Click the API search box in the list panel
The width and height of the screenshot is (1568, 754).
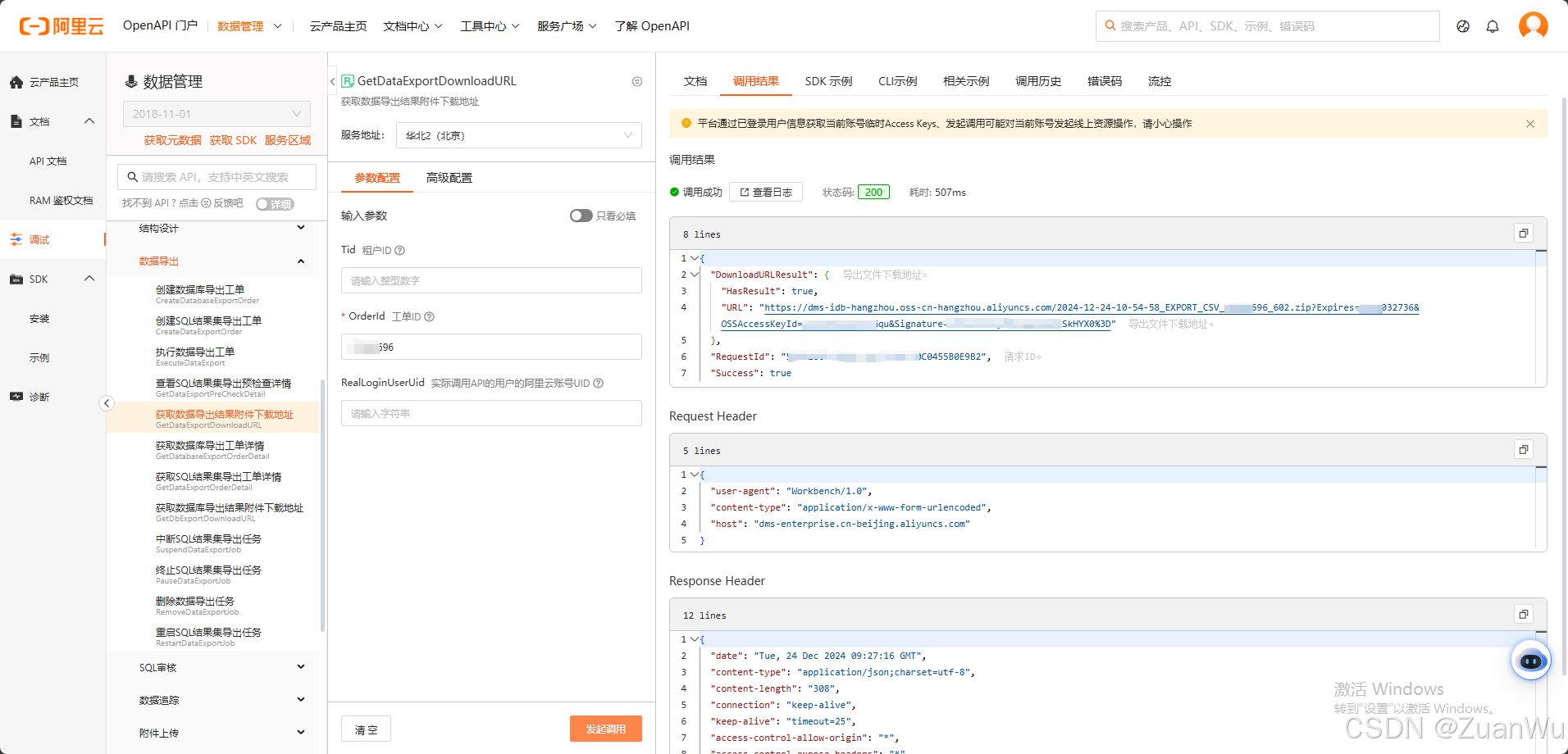[217, 177]
